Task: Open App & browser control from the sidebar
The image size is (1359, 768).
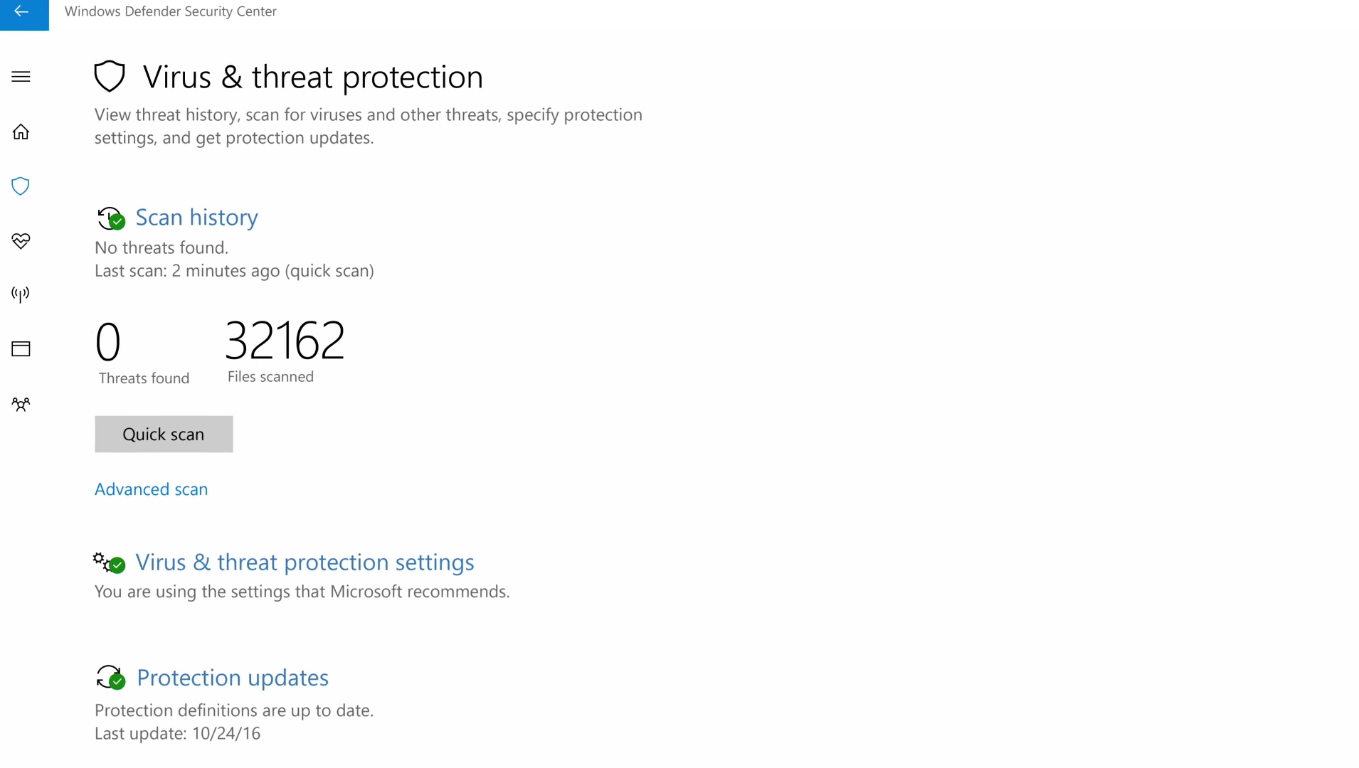Action: 20,348
